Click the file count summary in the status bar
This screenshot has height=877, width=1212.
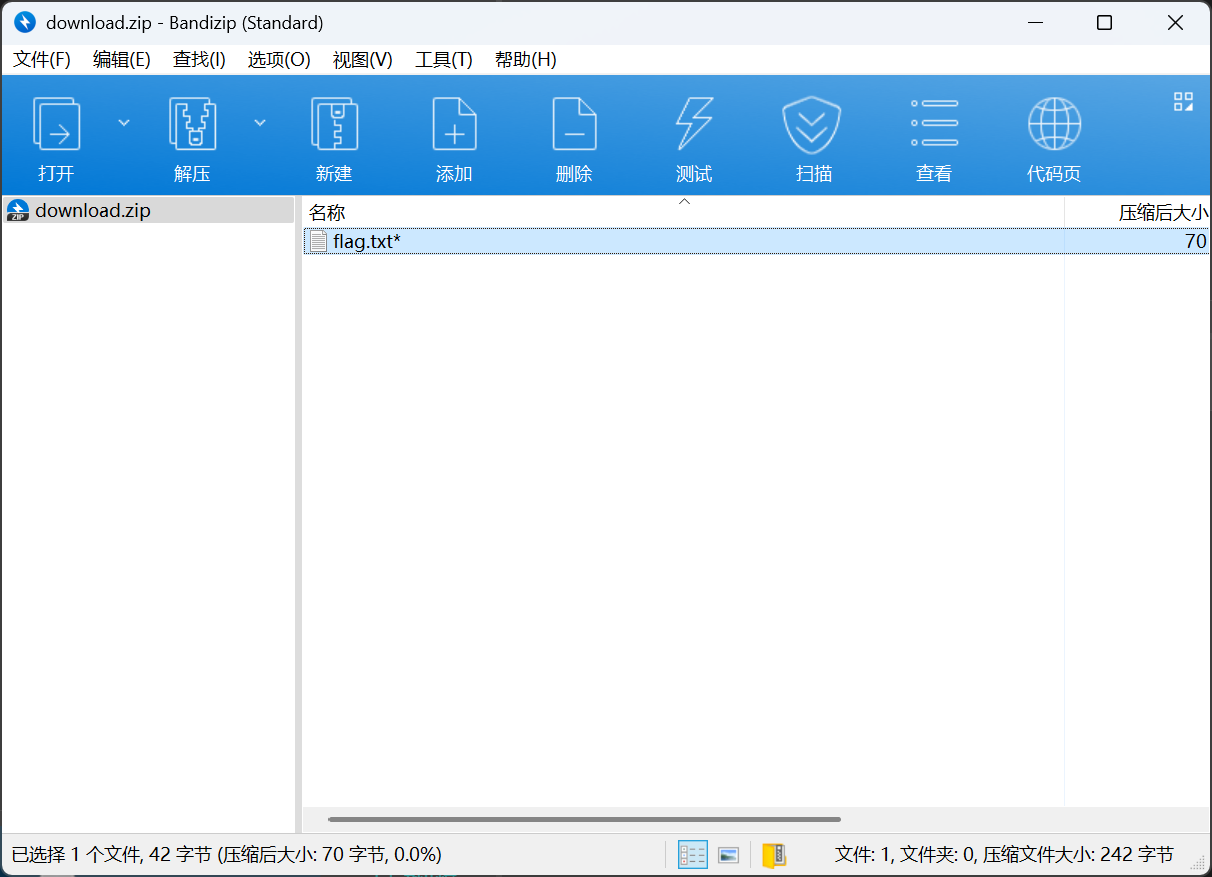click(x=1004, y=854)
